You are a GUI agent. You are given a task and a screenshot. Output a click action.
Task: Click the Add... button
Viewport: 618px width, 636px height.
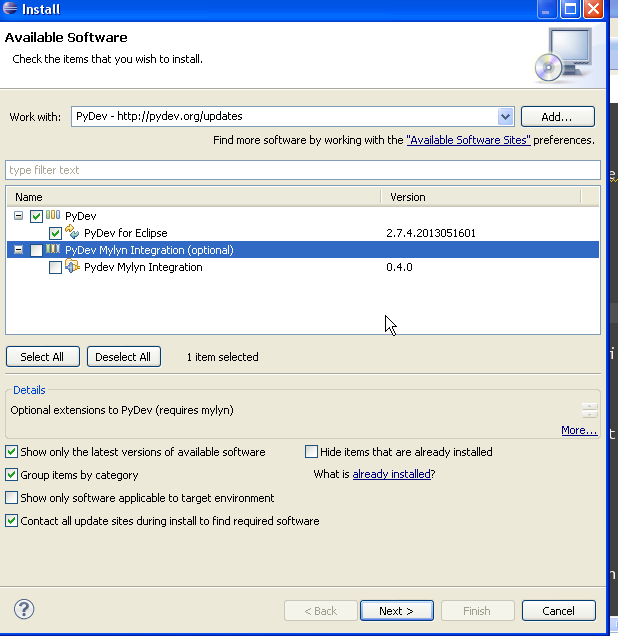point(558,117)
